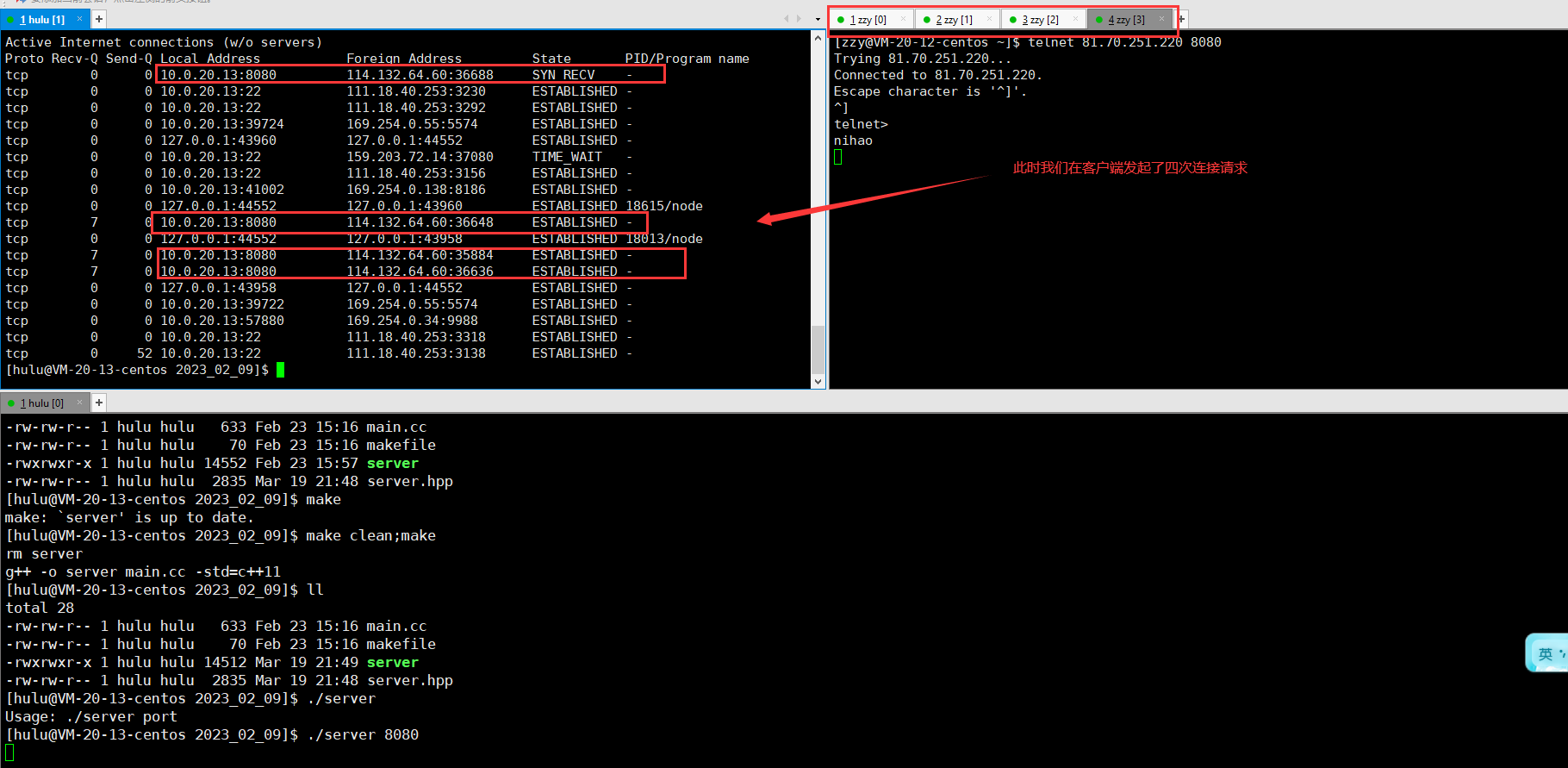Click foreign address 114.132.64.60:36648
Screen dimensions: 1568x768
click(420, 222)
